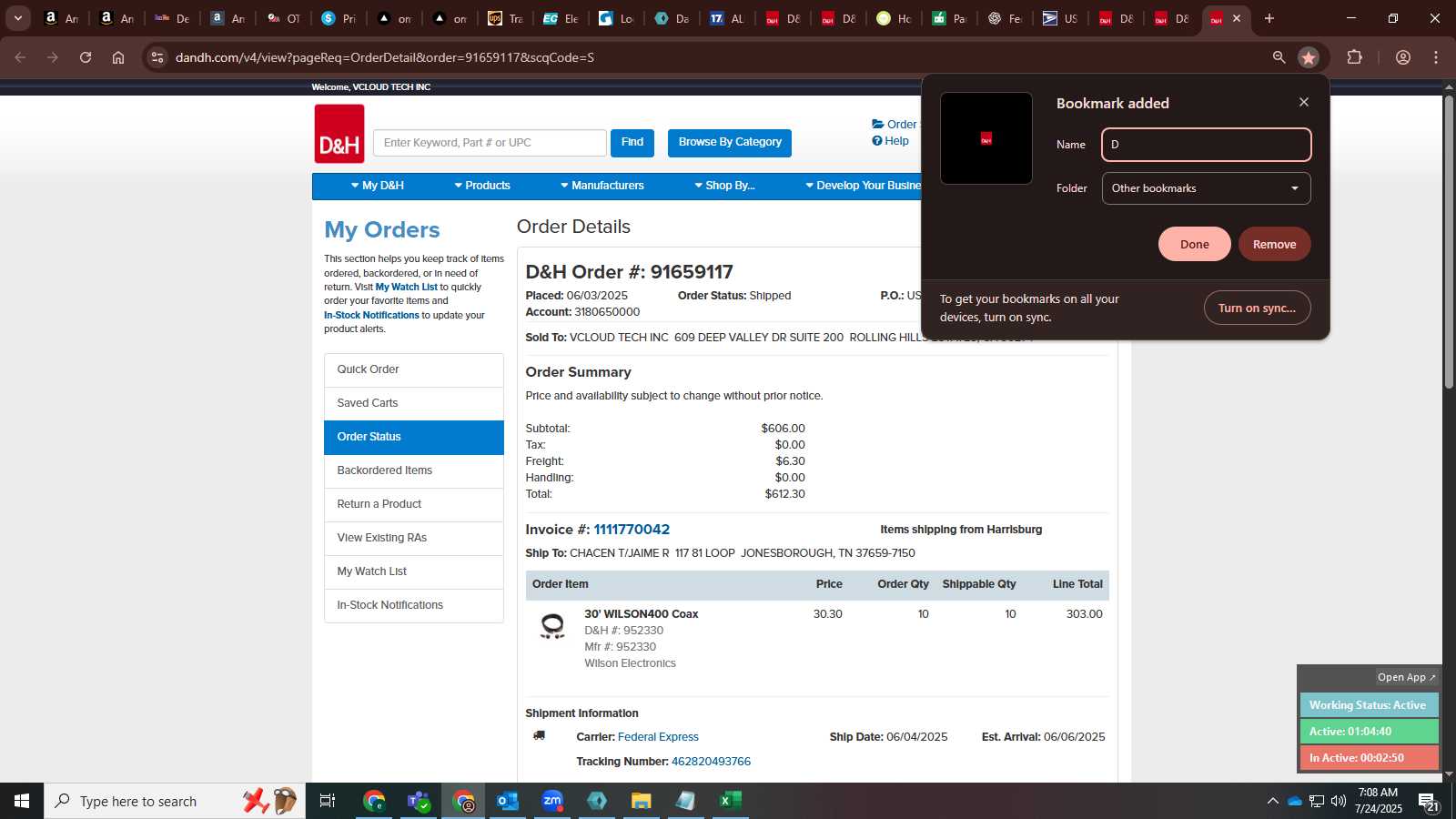This screenshot has width=1456, height=819.
Task: Navigate back to the previous page
Action: (20, 57)
